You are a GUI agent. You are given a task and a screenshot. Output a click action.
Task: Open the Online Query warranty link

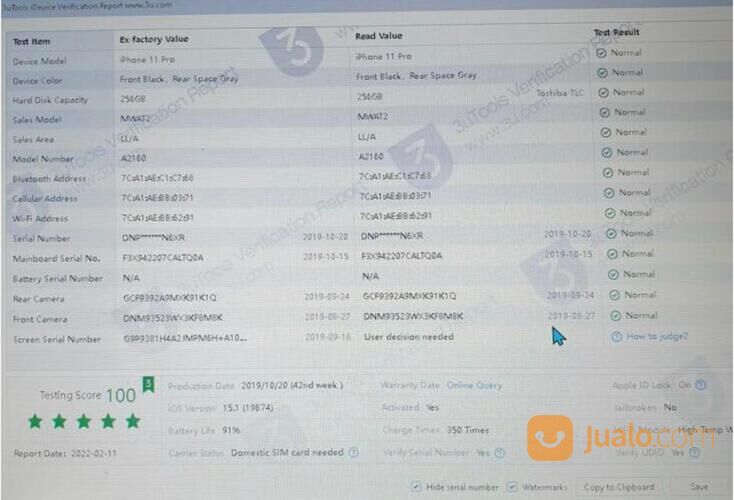point(474,385)
